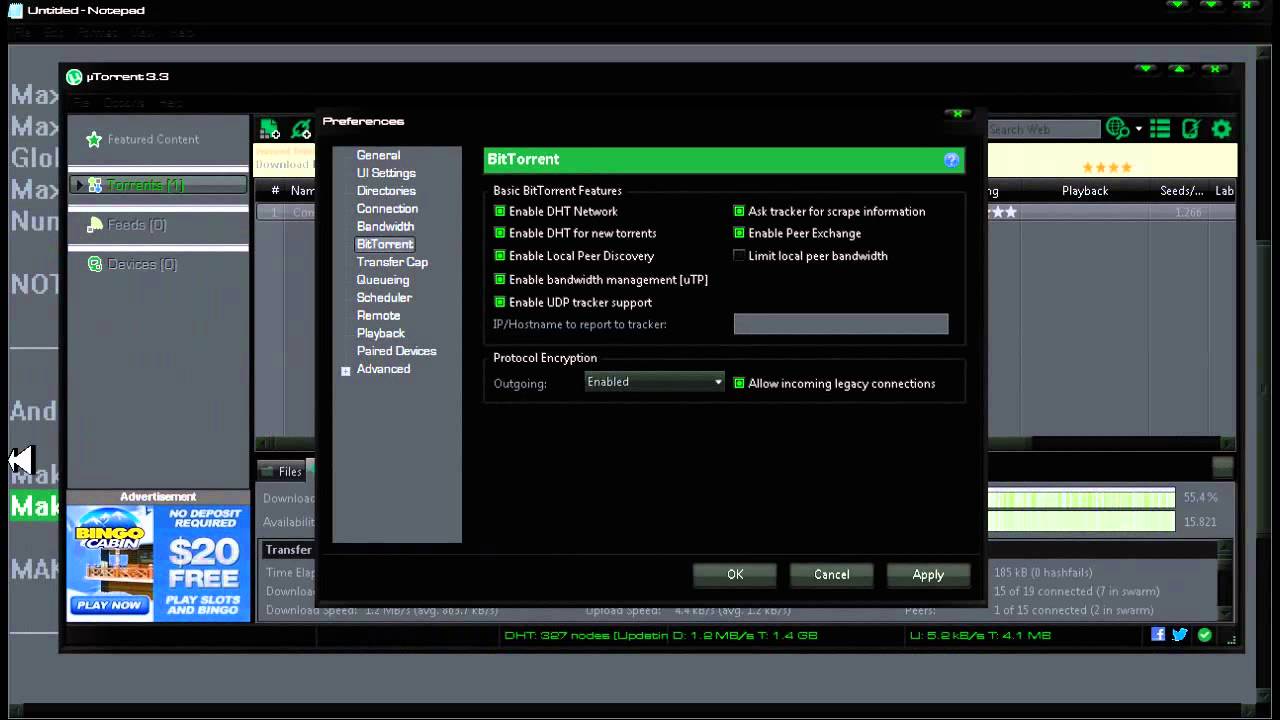The width and height of the screenshot is (1280, 720).
Task: Expand the Torrents sidebar category
Action: 78,185
